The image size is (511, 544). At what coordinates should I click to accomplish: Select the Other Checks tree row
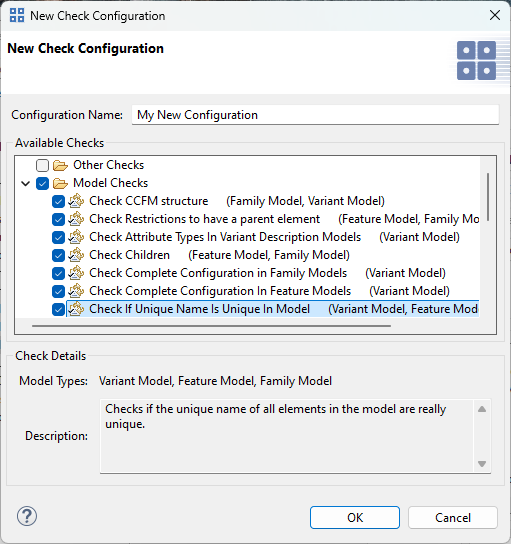click(x=109, y=165)
